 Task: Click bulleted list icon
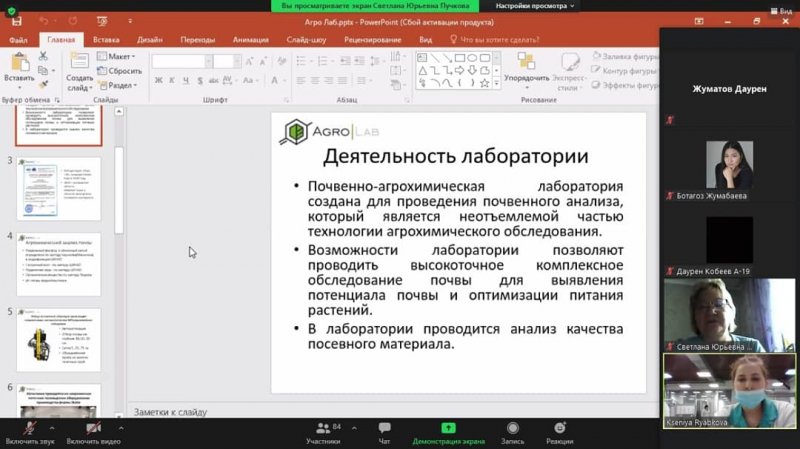point(303,61)
